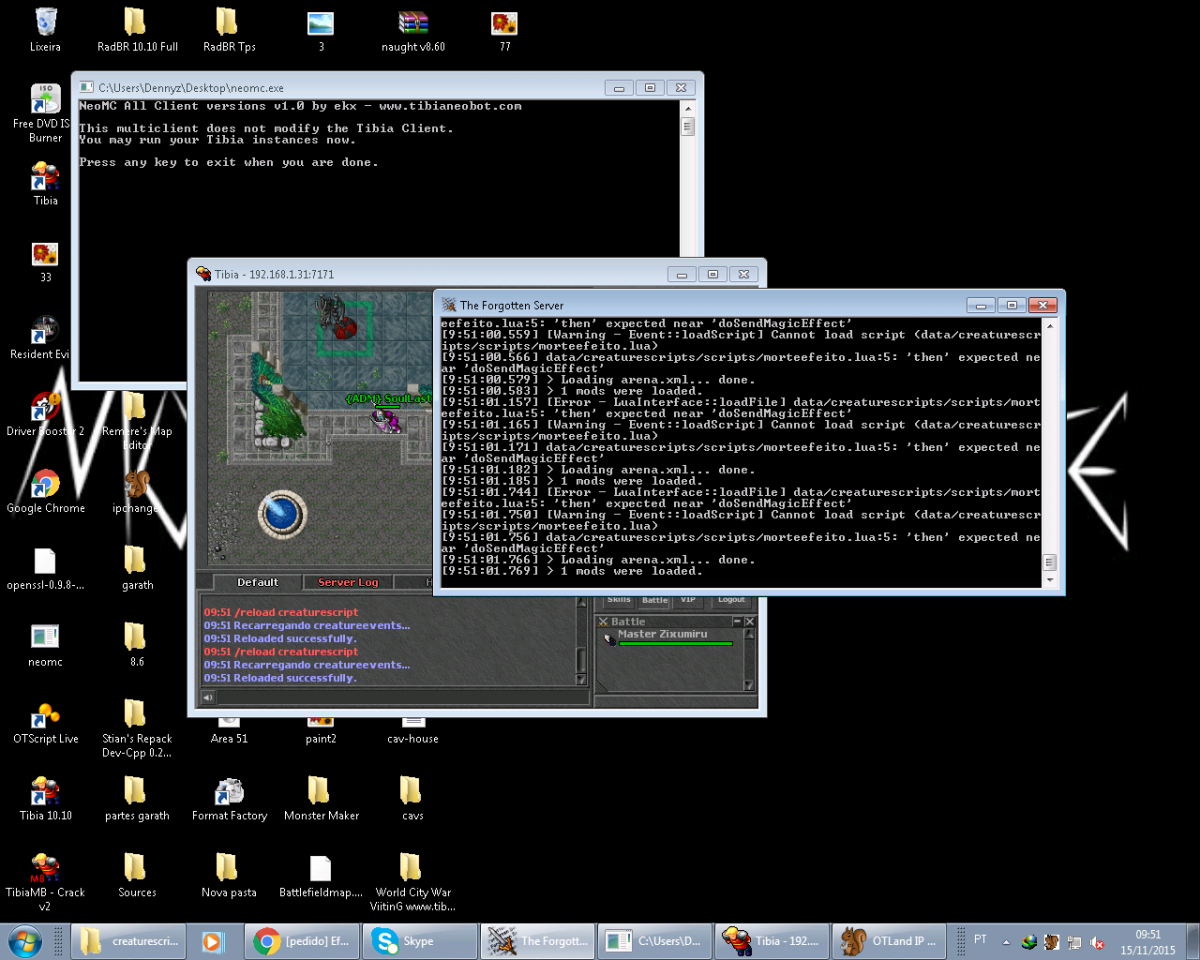1200x960 pixels.
Task: Open the Skills panel button
Action: click(x=619, y=600)
